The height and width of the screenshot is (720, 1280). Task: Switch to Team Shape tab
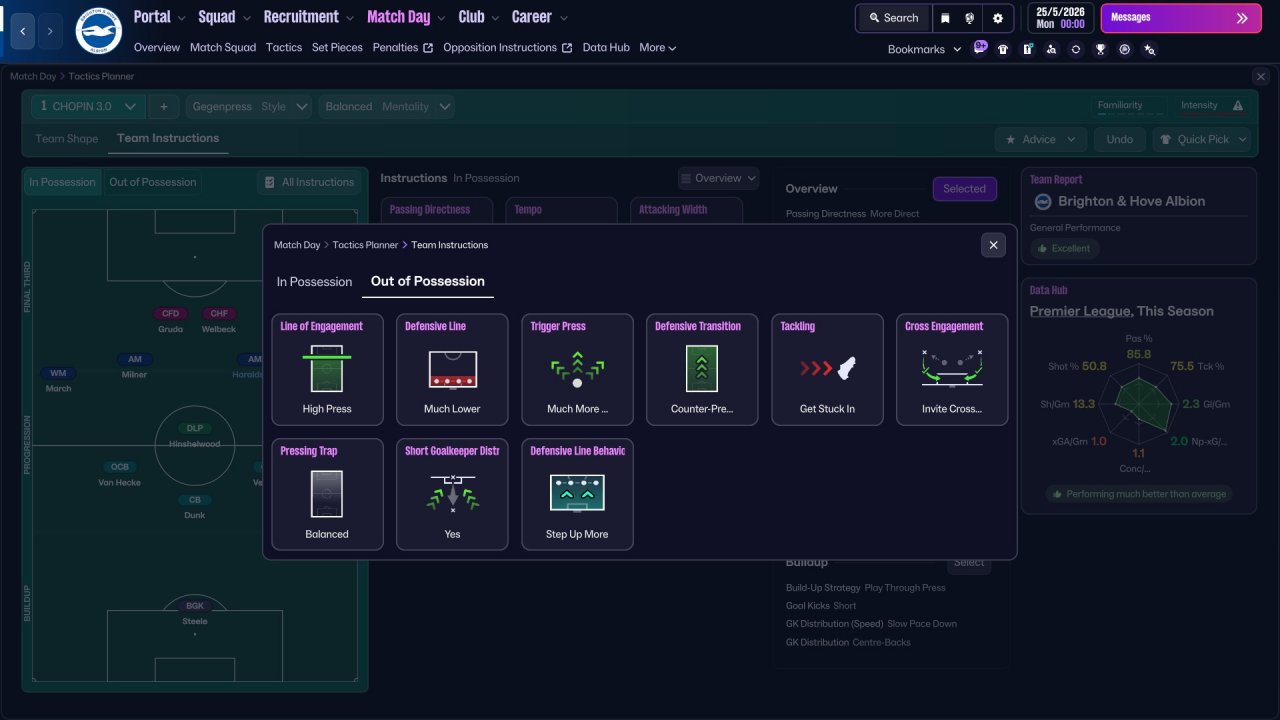67,139
